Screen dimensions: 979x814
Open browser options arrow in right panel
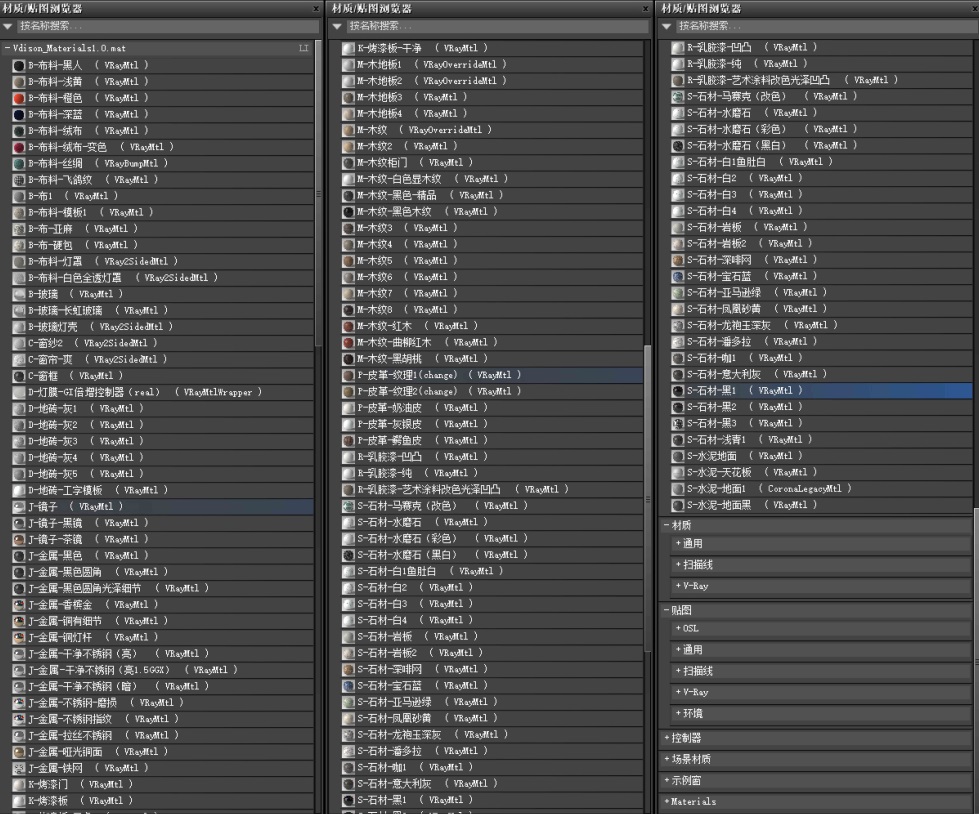pos(667,26)
